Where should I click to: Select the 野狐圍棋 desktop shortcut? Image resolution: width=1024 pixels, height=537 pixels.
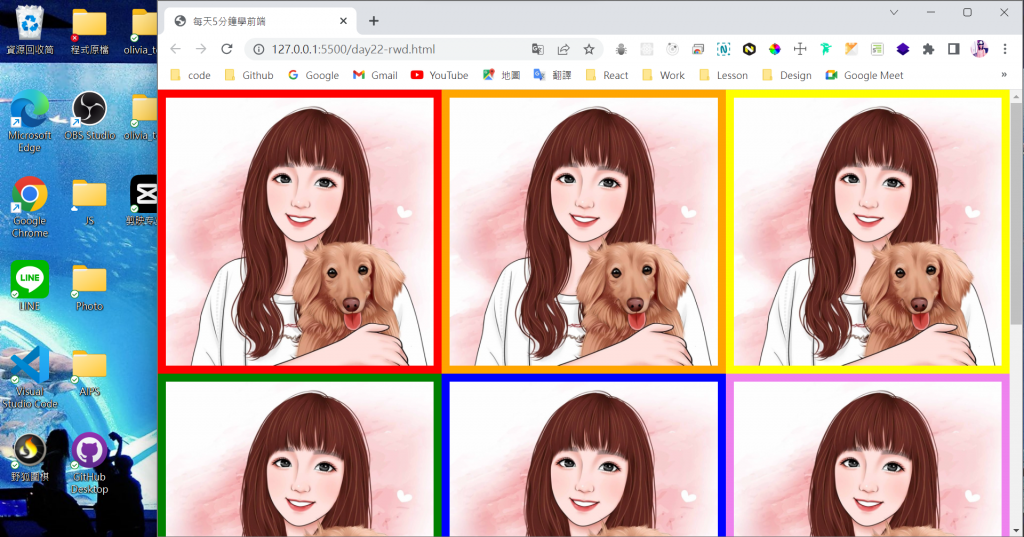(30, 457)
